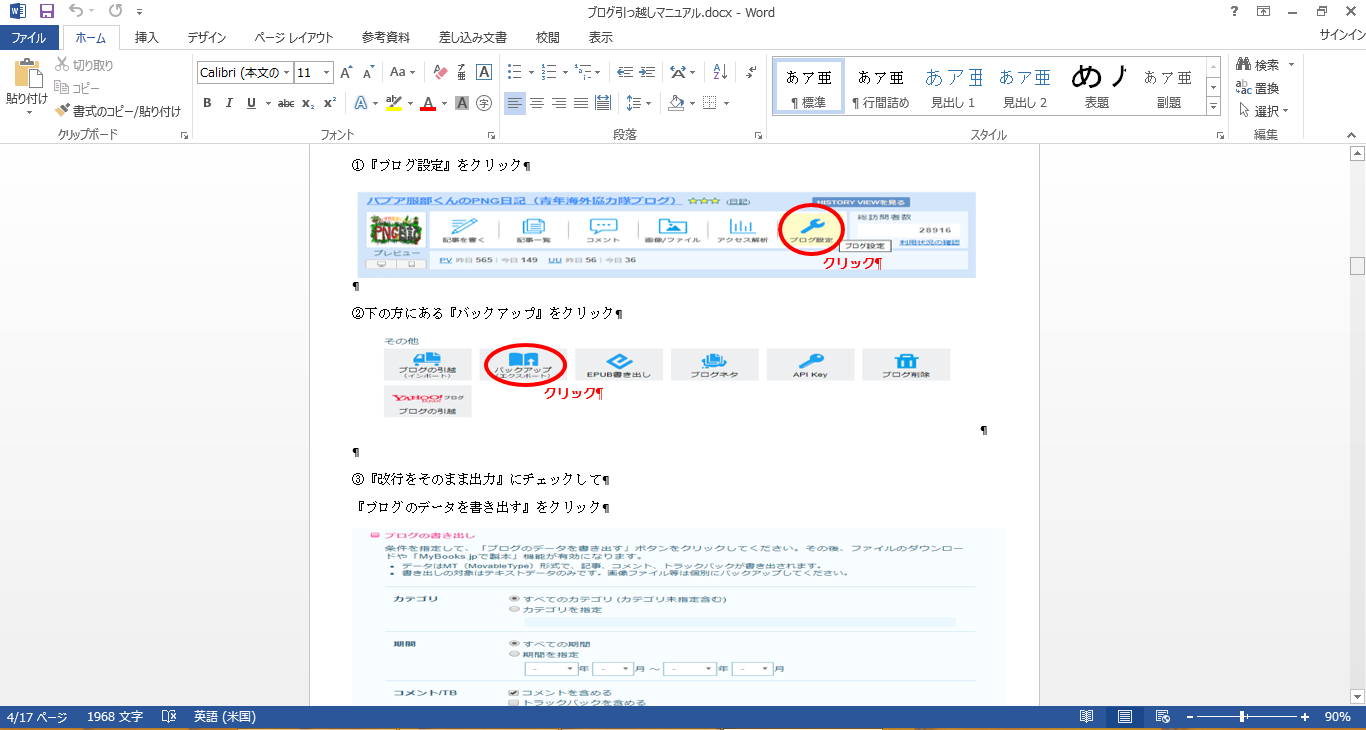Viewport: 1366px width, 730px height.
Task: Apply the 見出し 1 style
Action: [x=953, y=87]
